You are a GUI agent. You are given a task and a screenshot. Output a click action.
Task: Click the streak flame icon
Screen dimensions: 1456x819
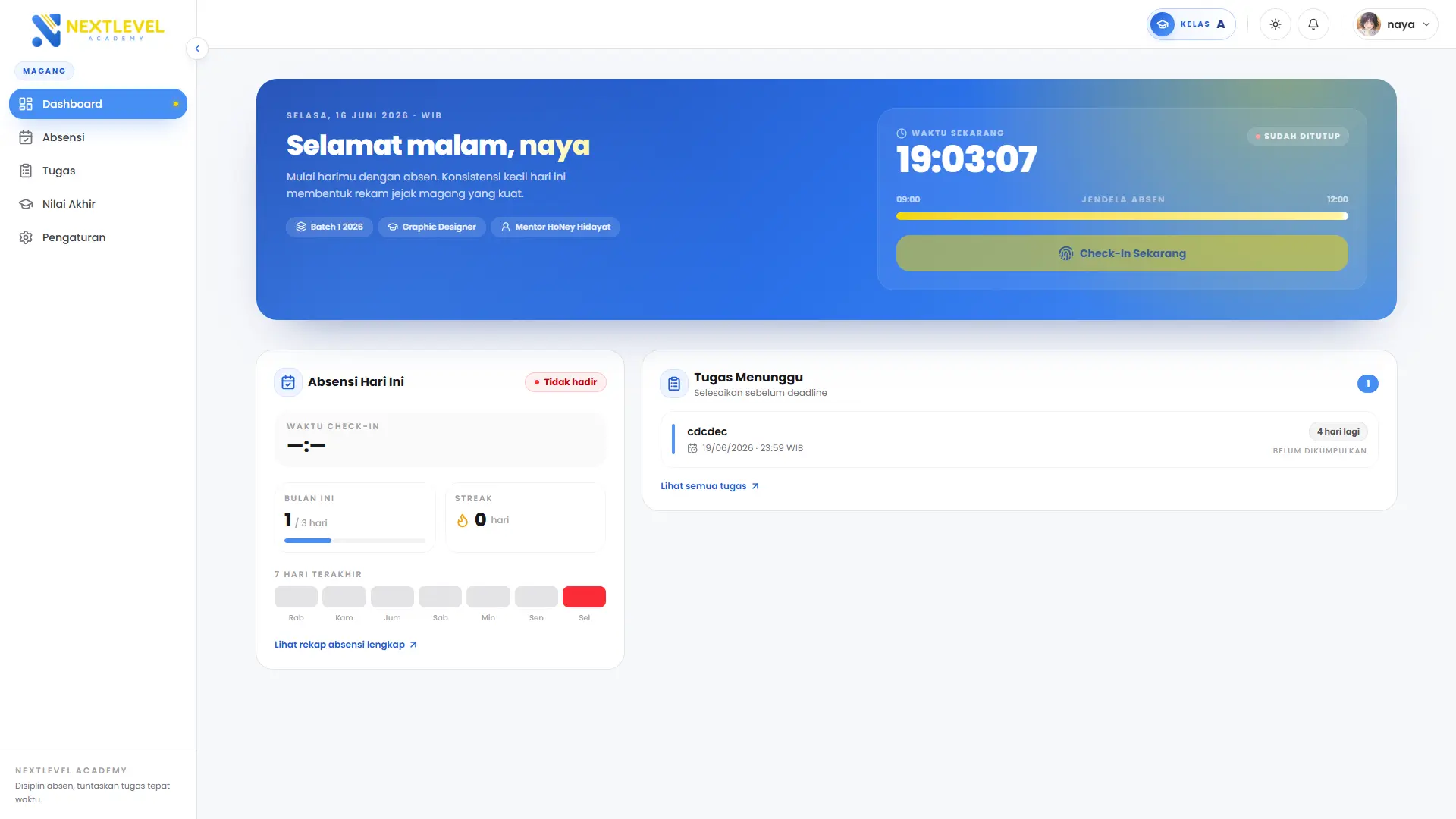click(x=463, y=520)
